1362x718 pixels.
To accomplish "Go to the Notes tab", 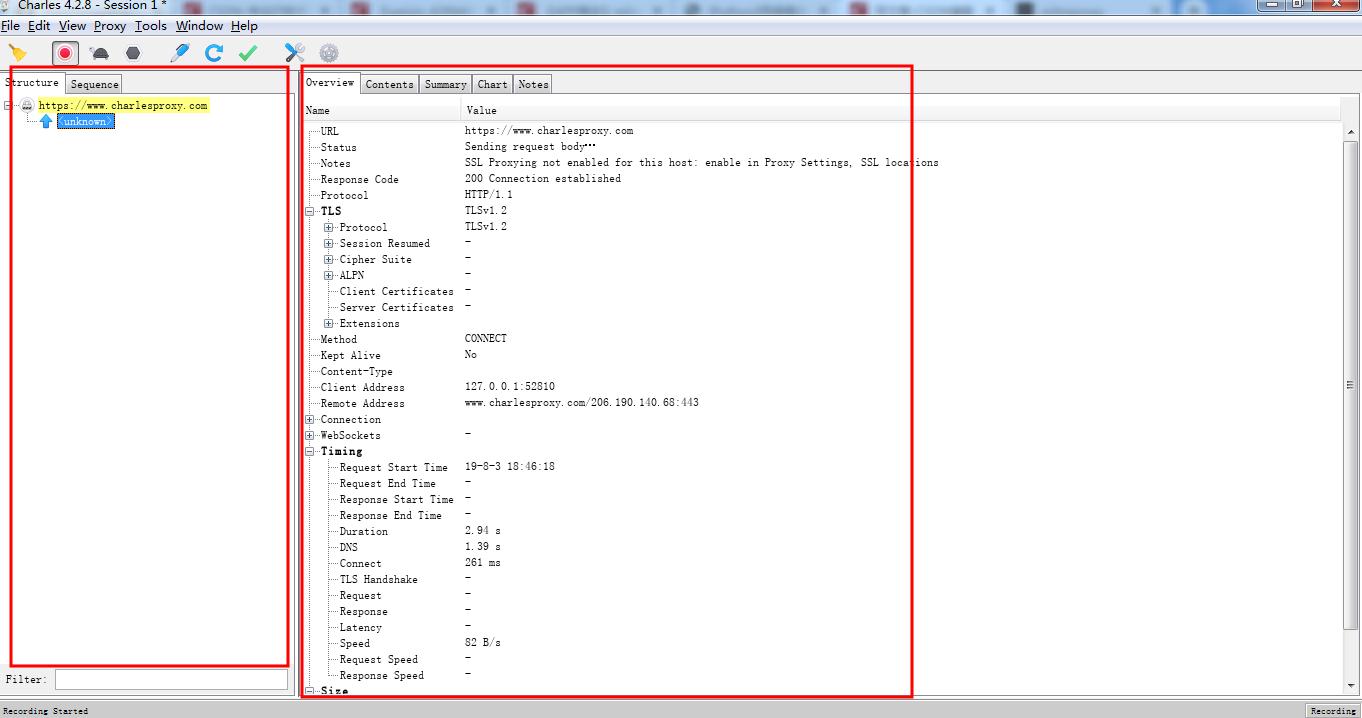I will pyautogui.click(x=533, y=84).
